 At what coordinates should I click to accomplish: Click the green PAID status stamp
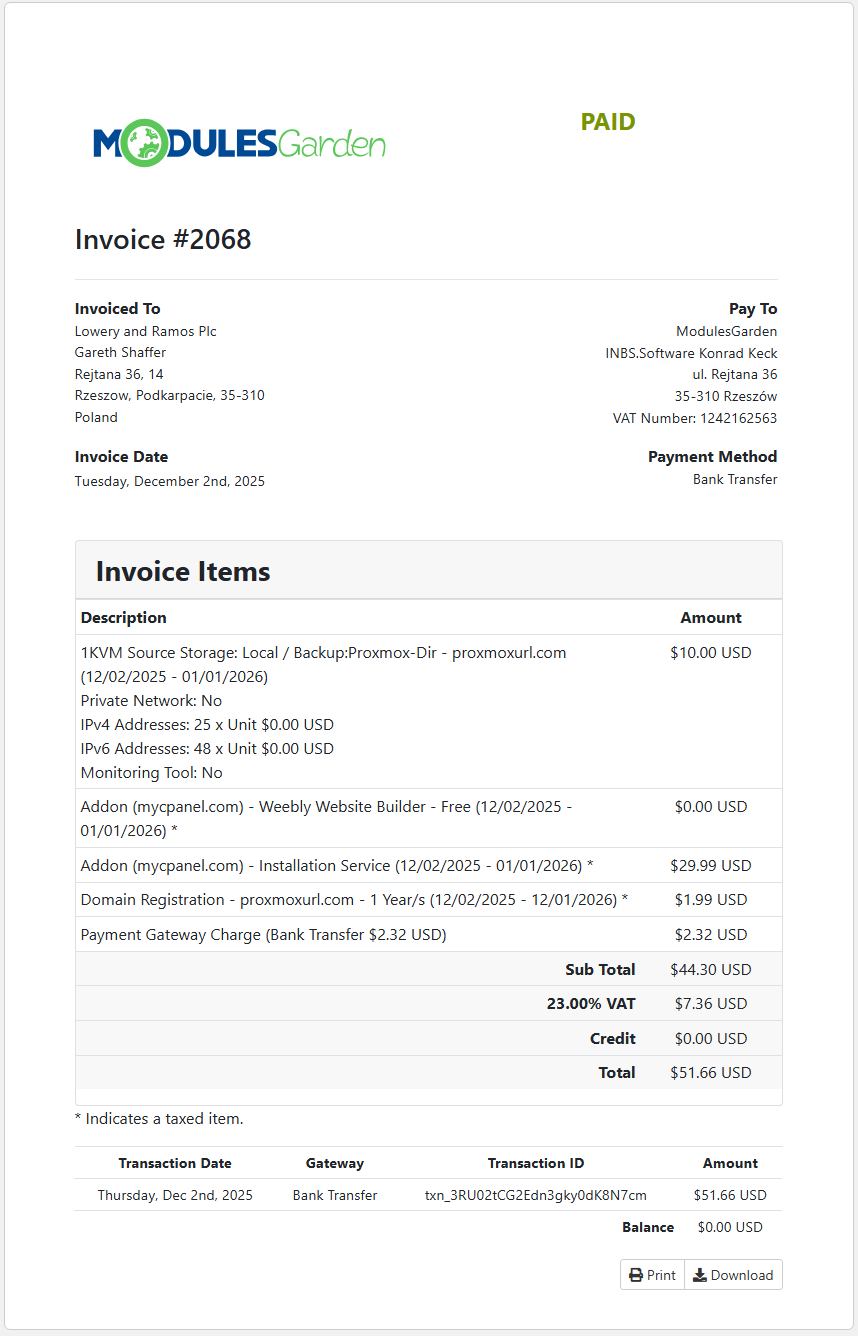608,121
